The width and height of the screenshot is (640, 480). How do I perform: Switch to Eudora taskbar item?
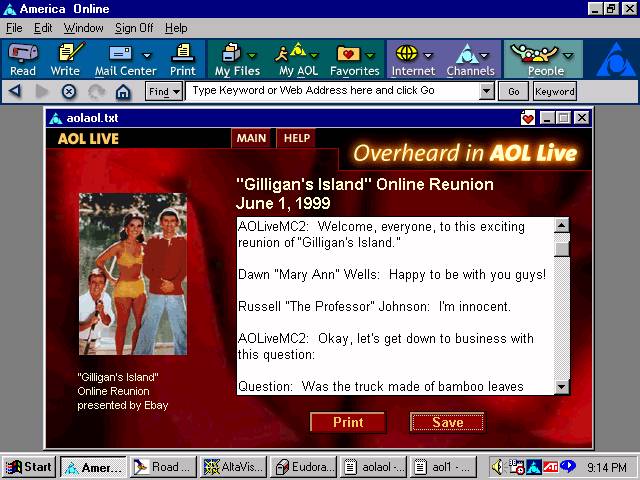coord(303,467)
